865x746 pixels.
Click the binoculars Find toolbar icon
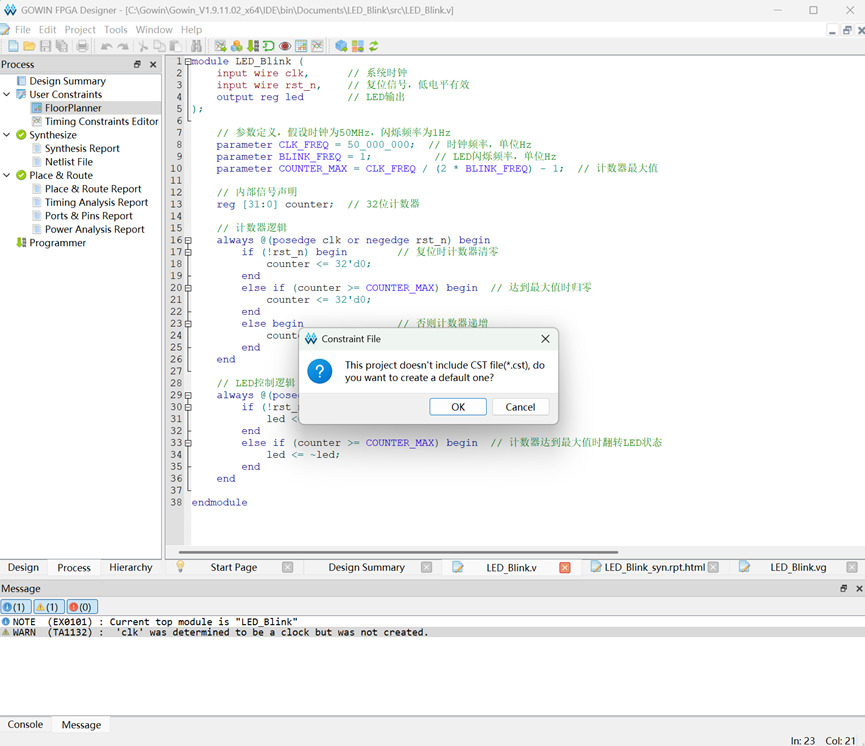click(196, 46)
